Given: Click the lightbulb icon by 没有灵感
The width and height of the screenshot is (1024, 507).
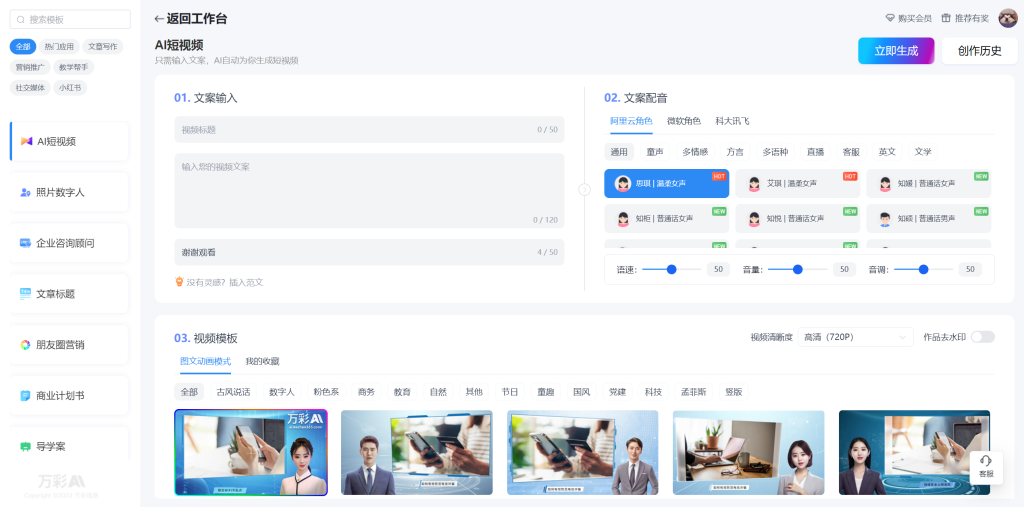Looking at the screenshot, I should (x=179, y=282).
